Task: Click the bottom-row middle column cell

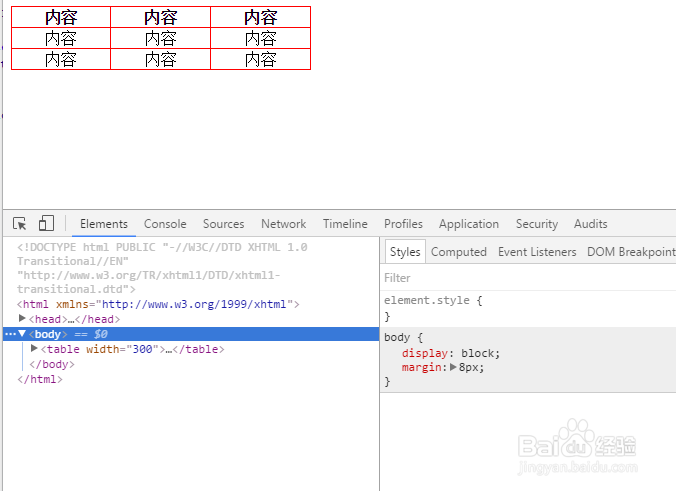Action: pyautogui.click(x=160, y=59)
